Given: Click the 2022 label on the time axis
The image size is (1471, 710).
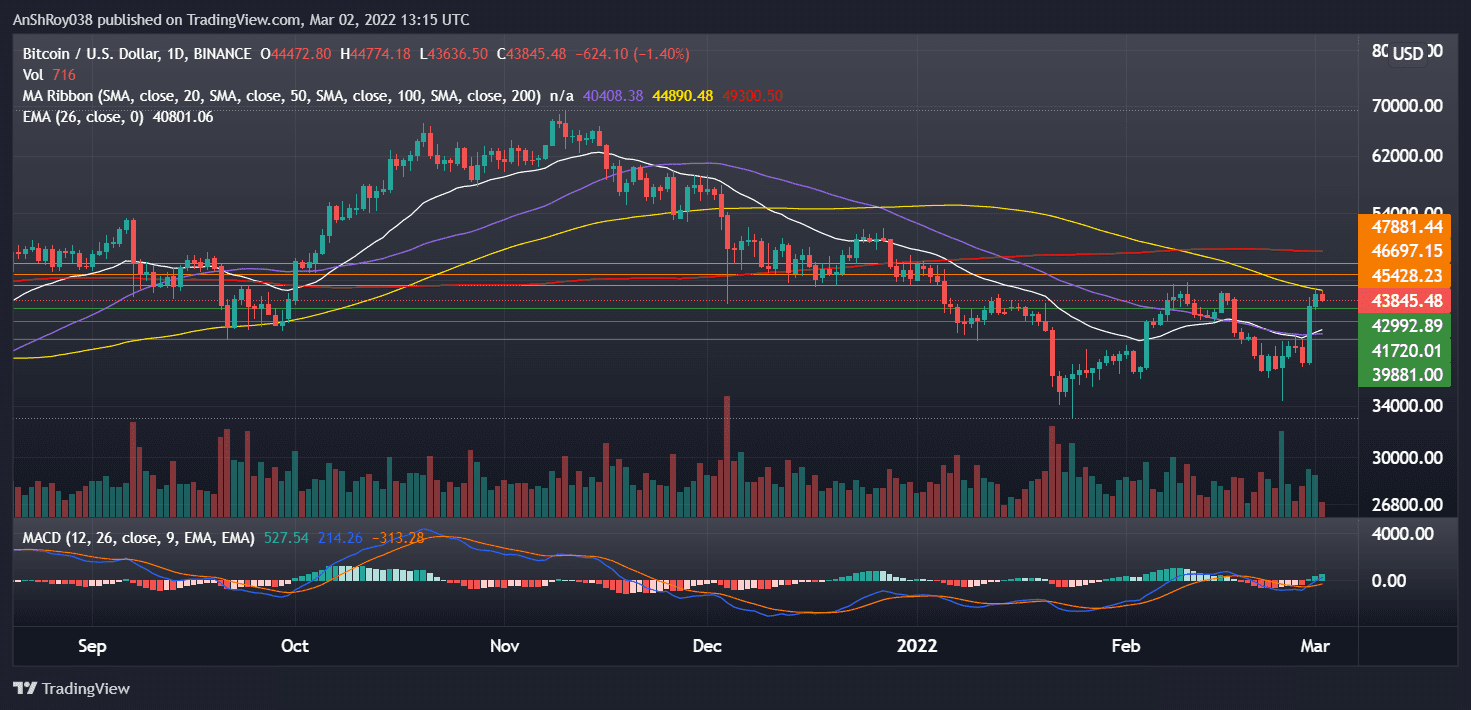Looking at the screenshot, I should tap(917, 646).
